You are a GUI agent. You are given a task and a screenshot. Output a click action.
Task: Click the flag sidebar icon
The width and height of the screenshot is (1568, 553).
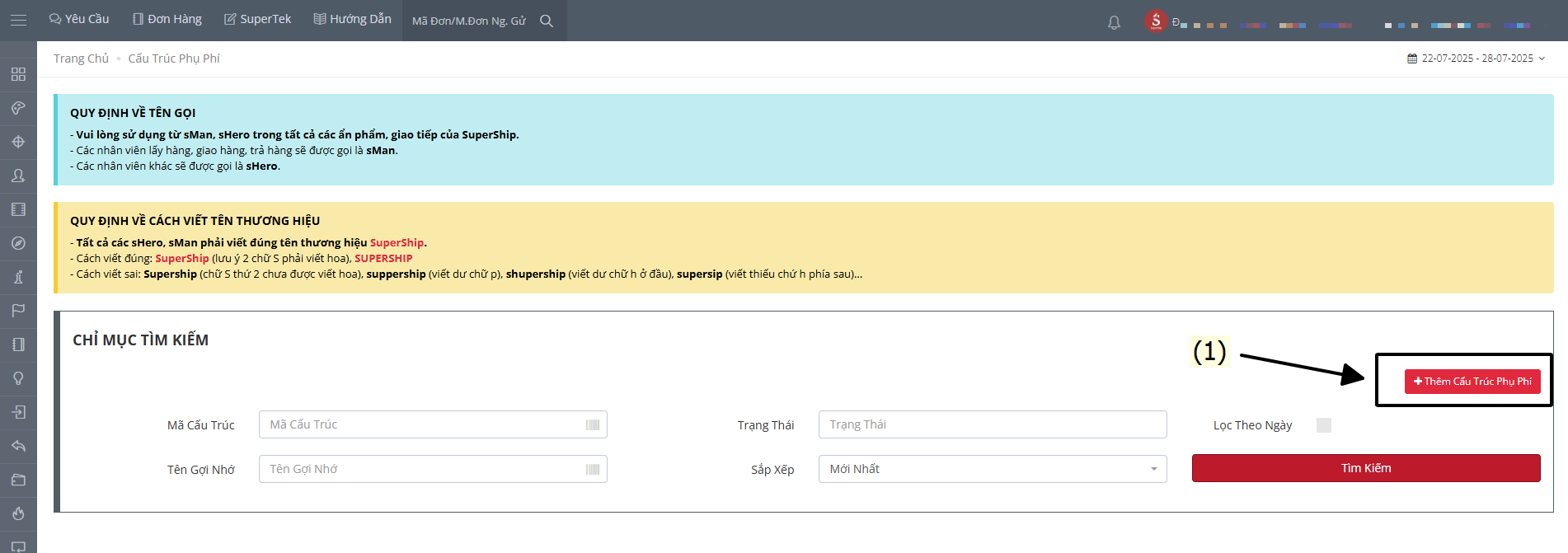[18, 311]
